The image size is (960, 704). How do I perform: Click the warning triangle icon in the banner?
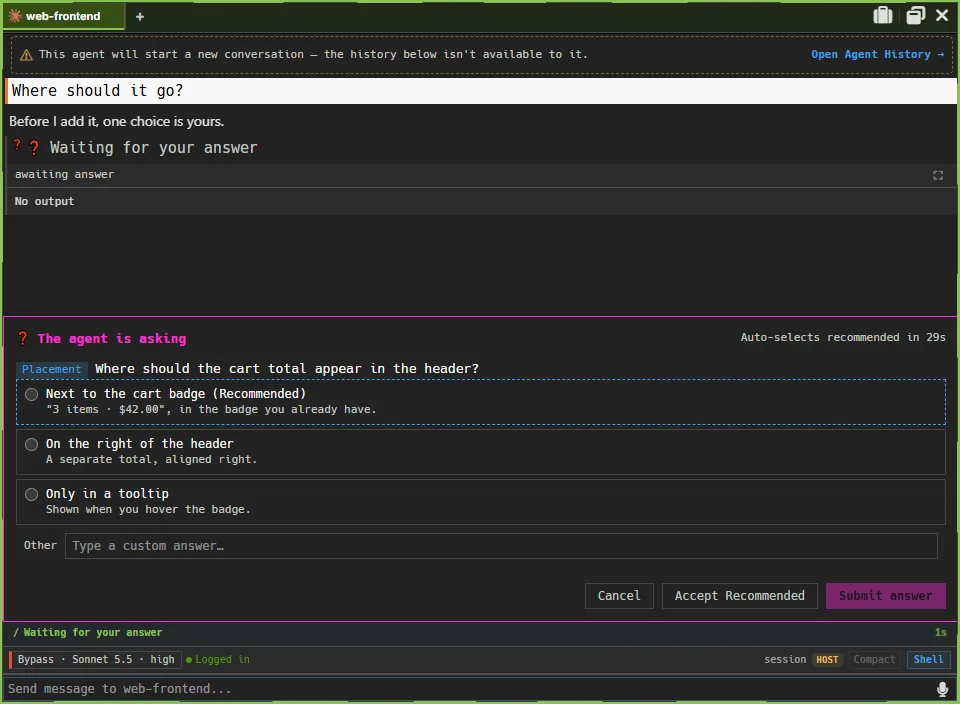(x=26, y=55)
